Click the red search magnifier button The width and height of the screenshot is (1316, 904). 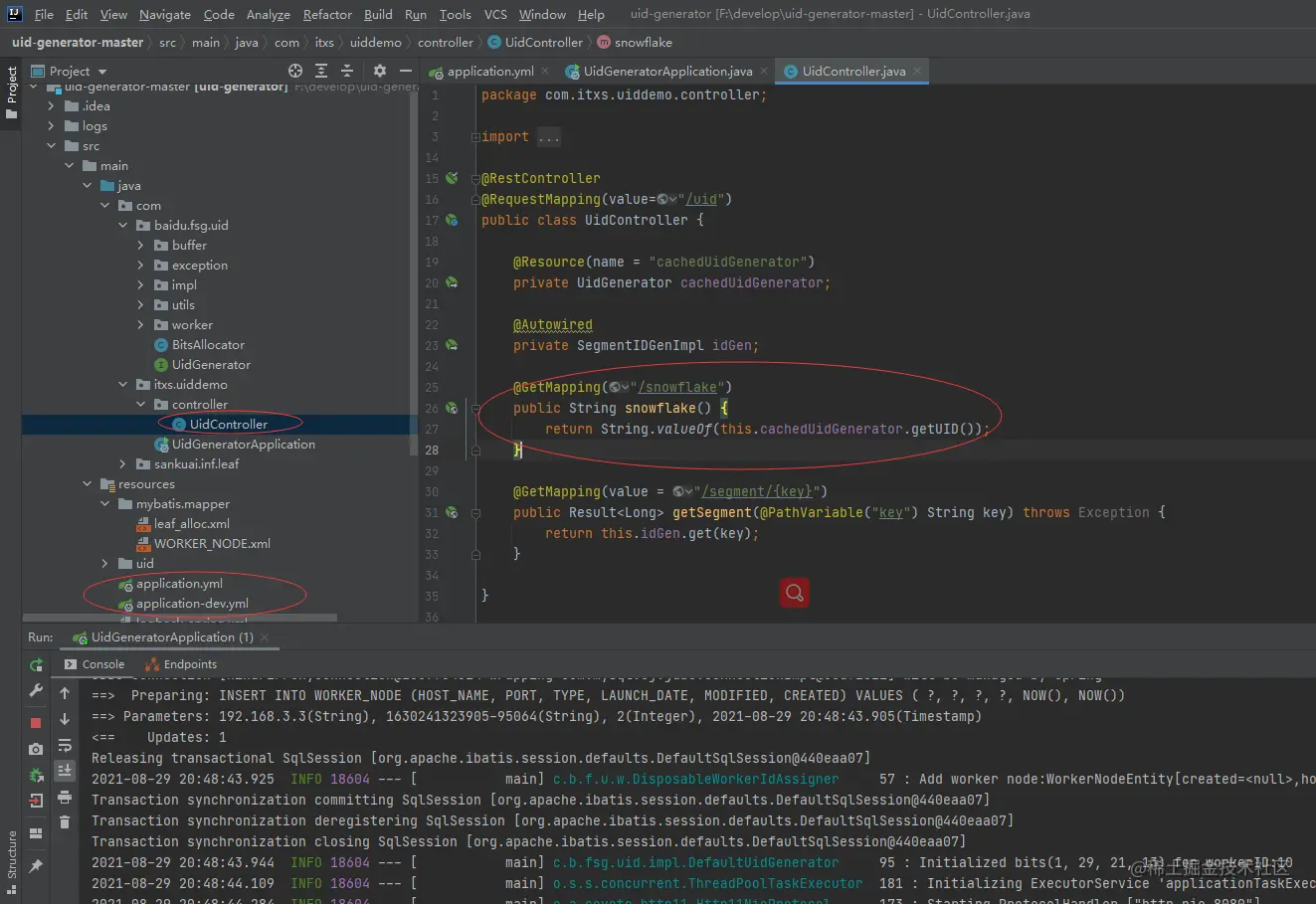(x=794, y=593)
